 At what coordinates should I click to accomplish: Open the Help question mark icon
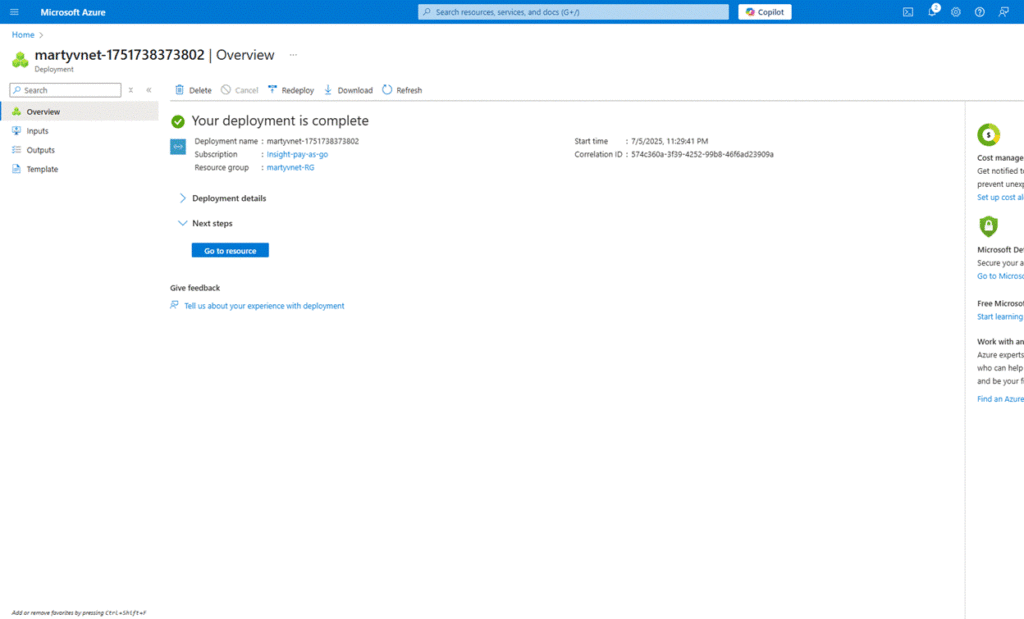coord(979,12)
